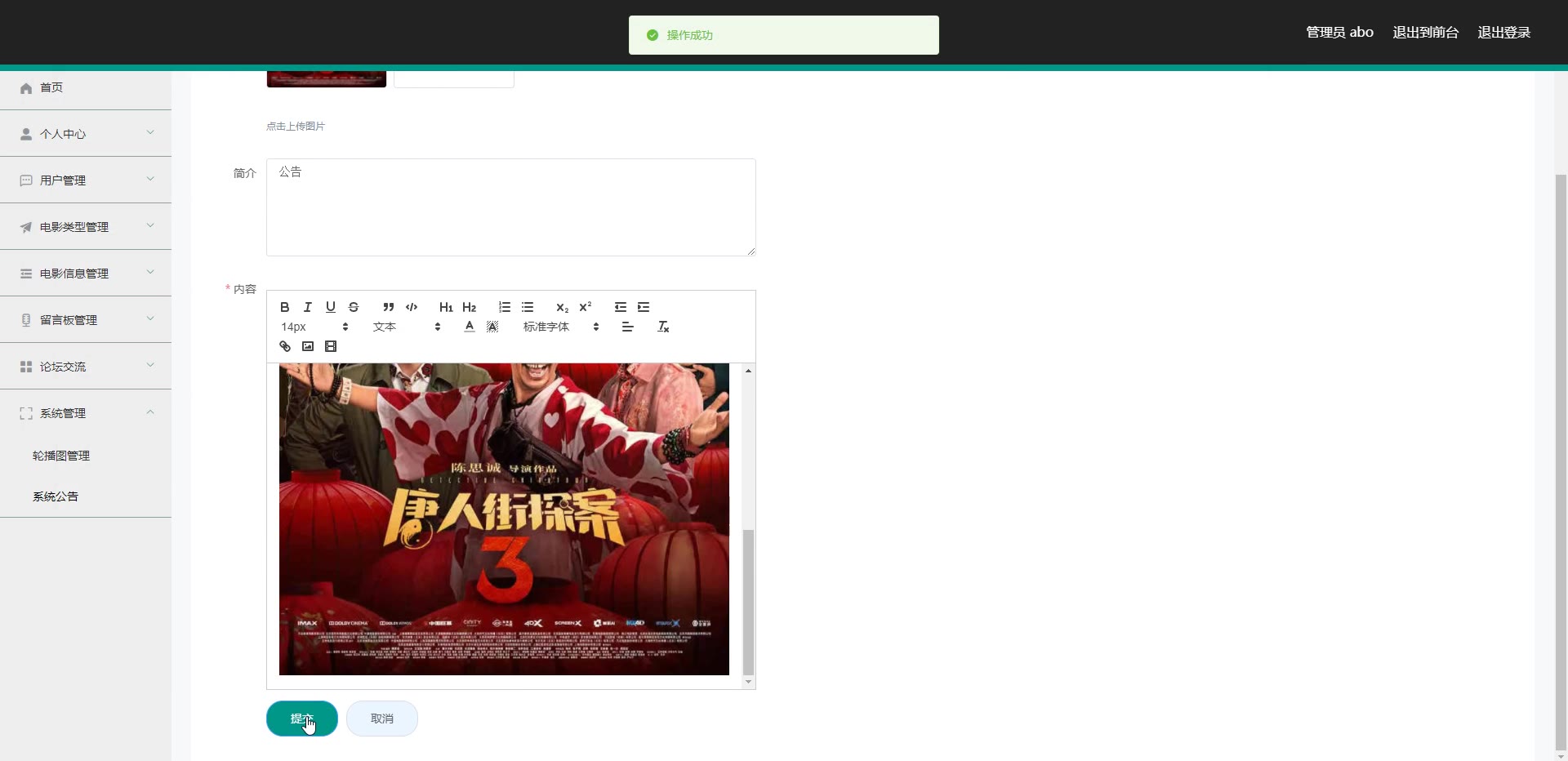Click the 首页 home icon
1568x761 pixels.
coord(26,88)
